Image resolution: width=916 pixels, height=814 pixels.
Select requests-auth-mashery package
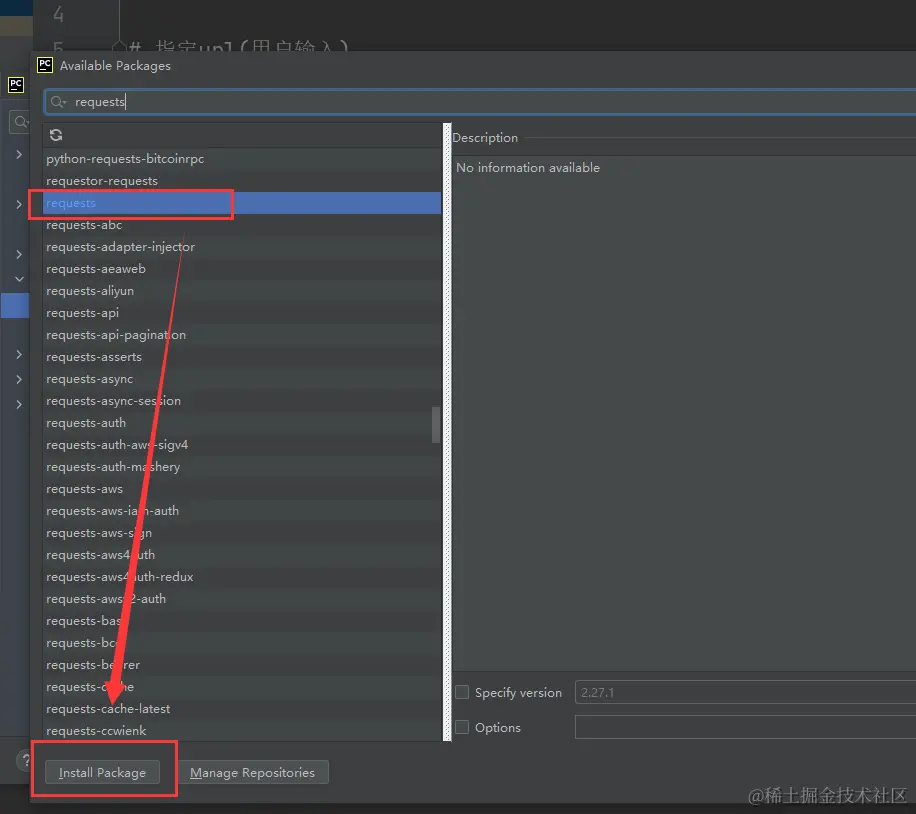242,467
